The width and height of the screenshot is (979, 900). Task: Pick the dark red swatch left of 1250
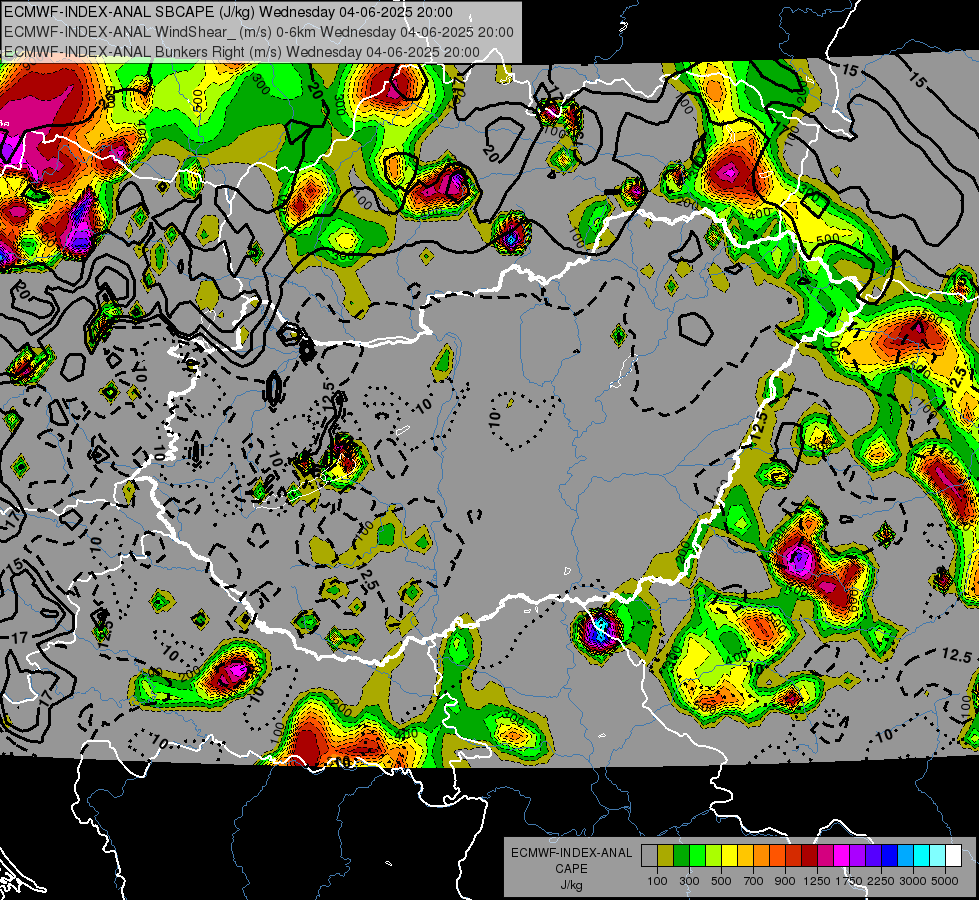pyautogui.click(x=810, y=855)
